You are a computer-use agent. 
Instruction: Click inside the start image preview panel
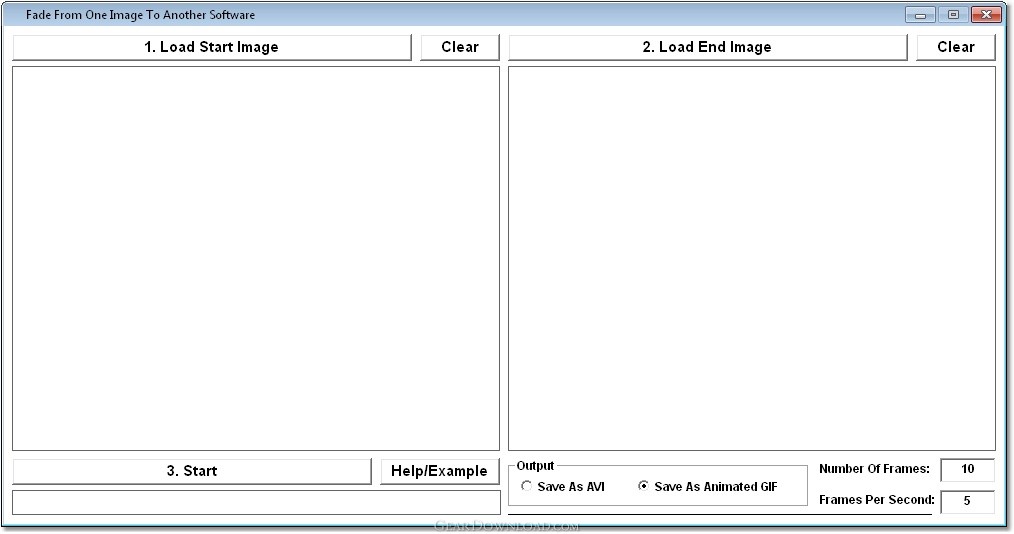(x=256, y=258)
